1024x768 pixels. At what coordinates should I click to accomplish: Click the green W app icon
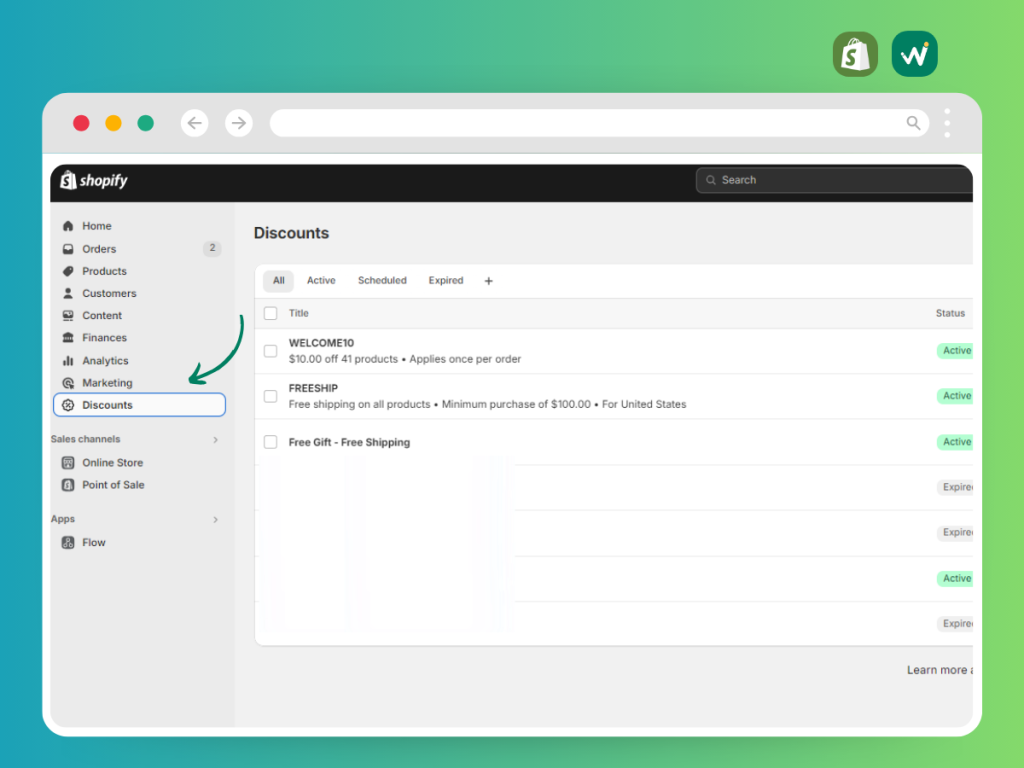tap(914, 54)
